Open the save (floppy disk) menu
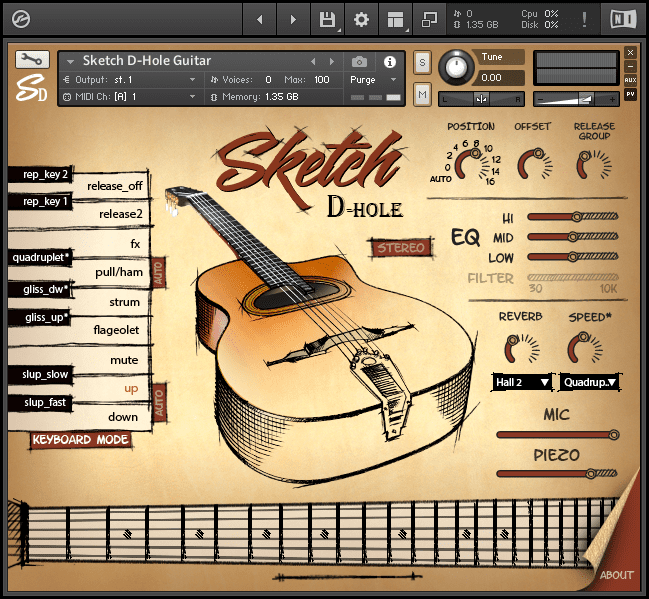649x599 pixels. tap(327, 19)
